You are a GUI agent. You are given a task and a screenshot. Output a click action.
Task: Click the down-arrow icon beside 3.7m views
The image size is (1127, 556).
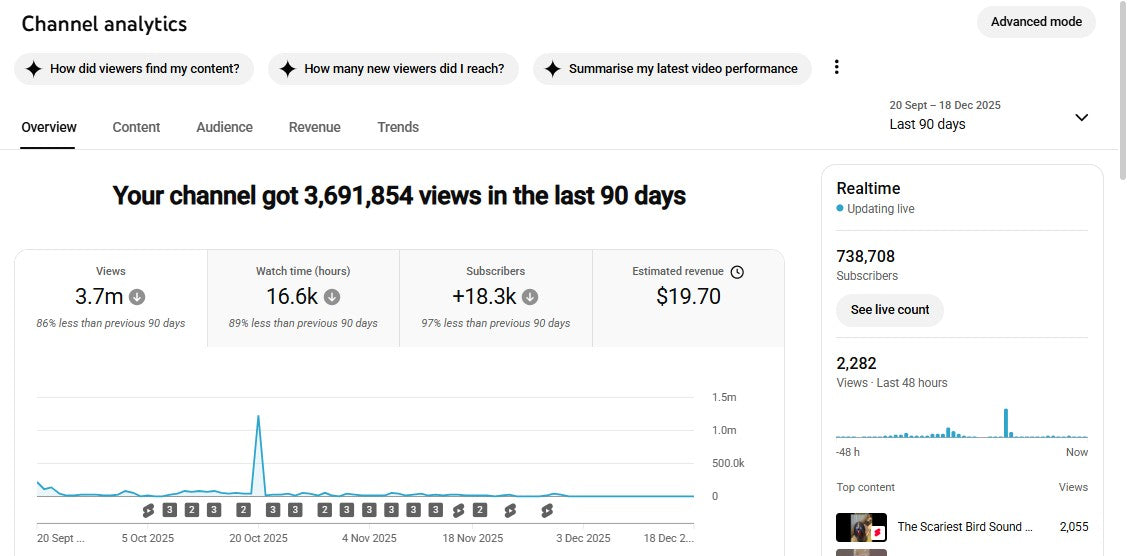pos(138,297)
